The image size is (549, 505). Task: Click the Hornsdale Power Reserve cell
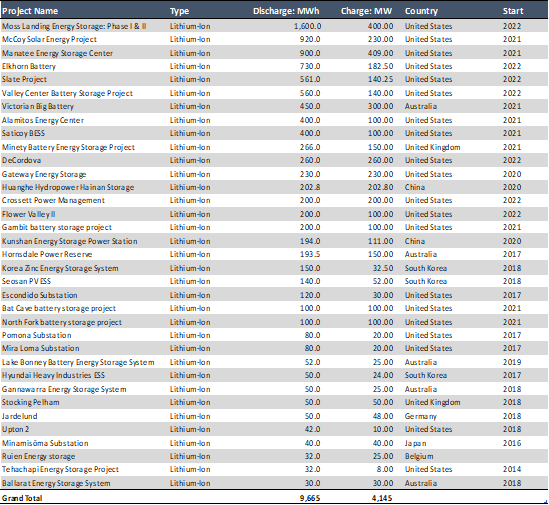[x=47, y=254]
